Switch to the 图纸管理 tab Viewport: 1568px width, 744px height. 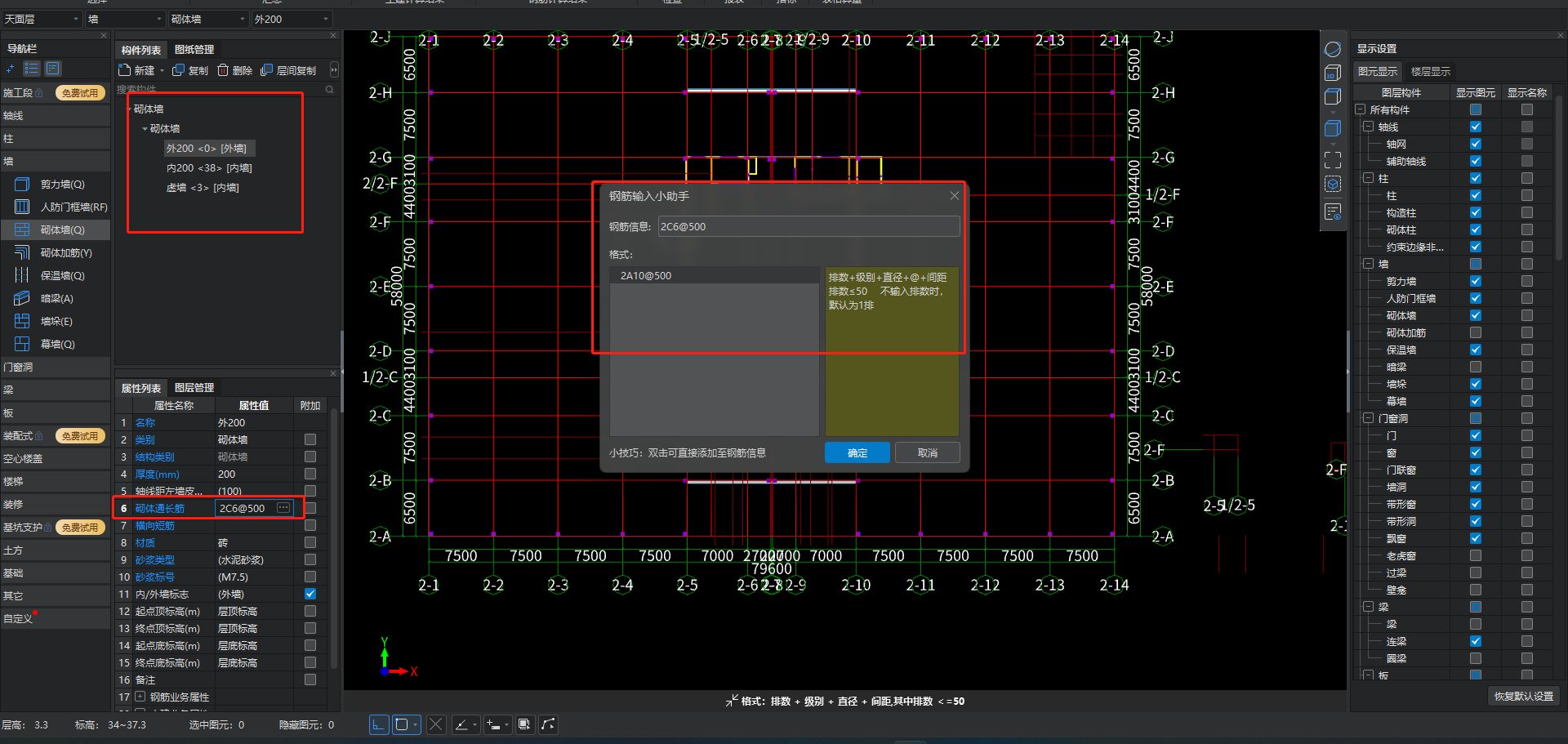pyautogui.click(x=194, y=50)
